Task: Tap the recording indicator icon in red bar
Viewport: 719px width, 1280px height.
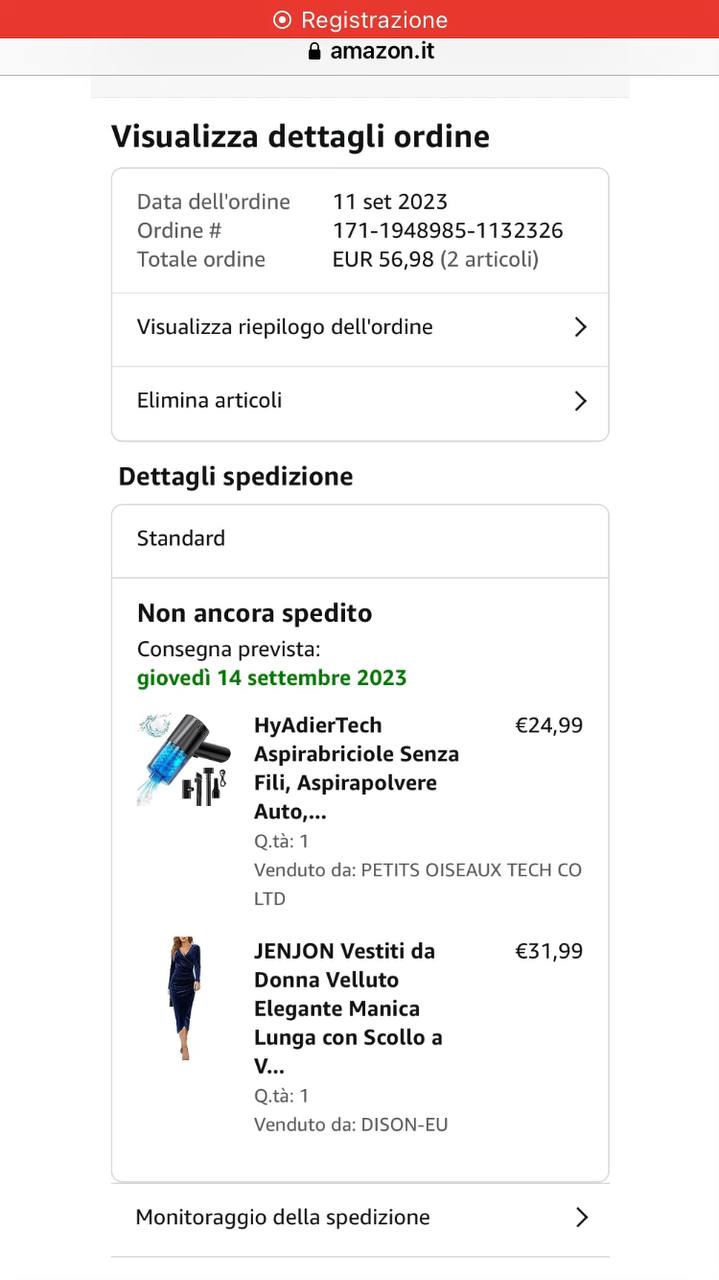Action: pyautogui.click(x=283, y=20)
